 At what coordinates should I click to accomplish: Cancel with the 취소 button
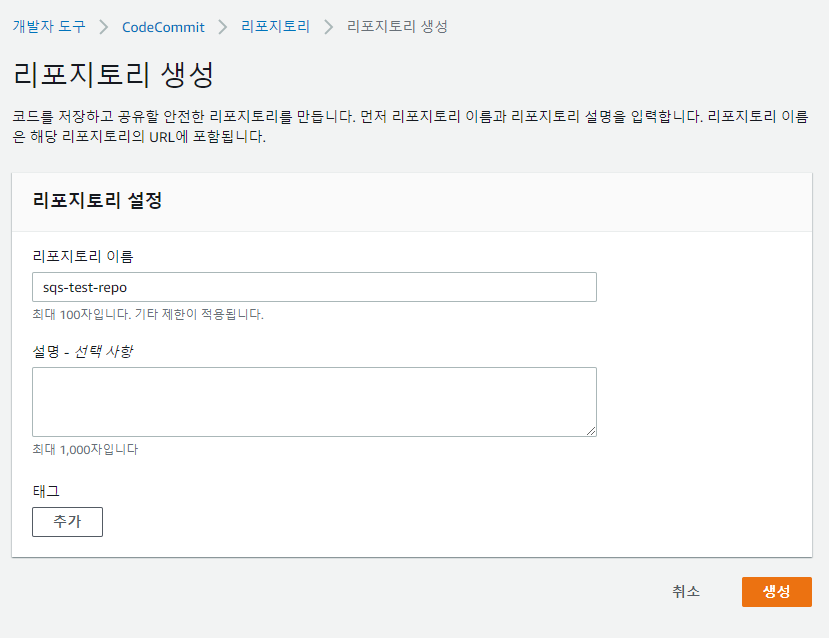[686, 591]
